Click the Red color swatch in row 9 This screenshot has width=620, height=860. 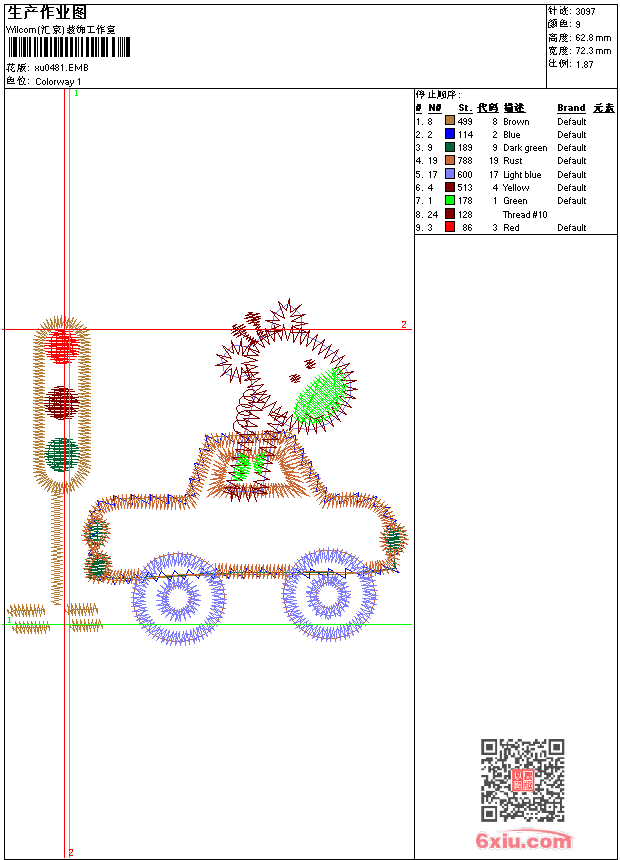tap(449, 227)
